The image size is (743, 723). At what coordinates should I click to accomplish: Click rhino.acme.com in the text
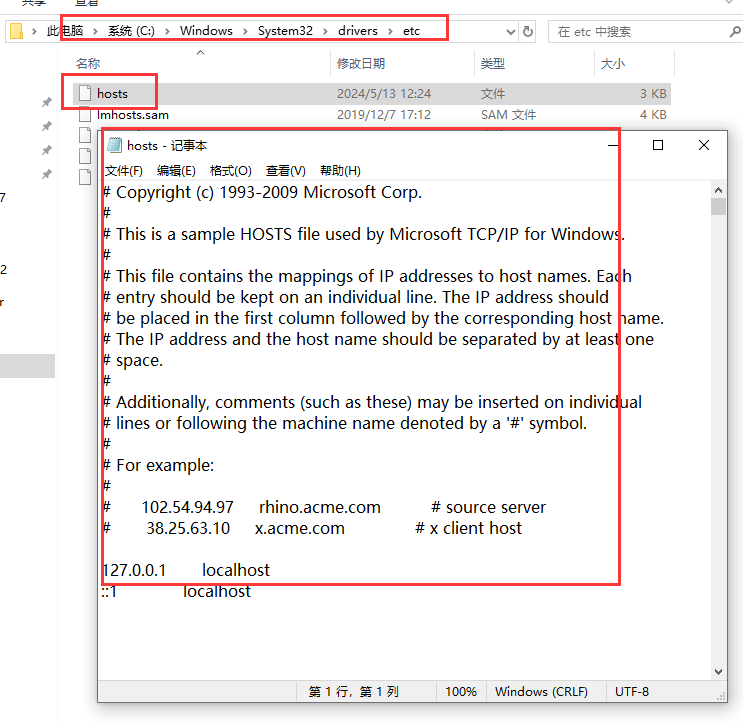pyautogui.click(x=320, y=507)
